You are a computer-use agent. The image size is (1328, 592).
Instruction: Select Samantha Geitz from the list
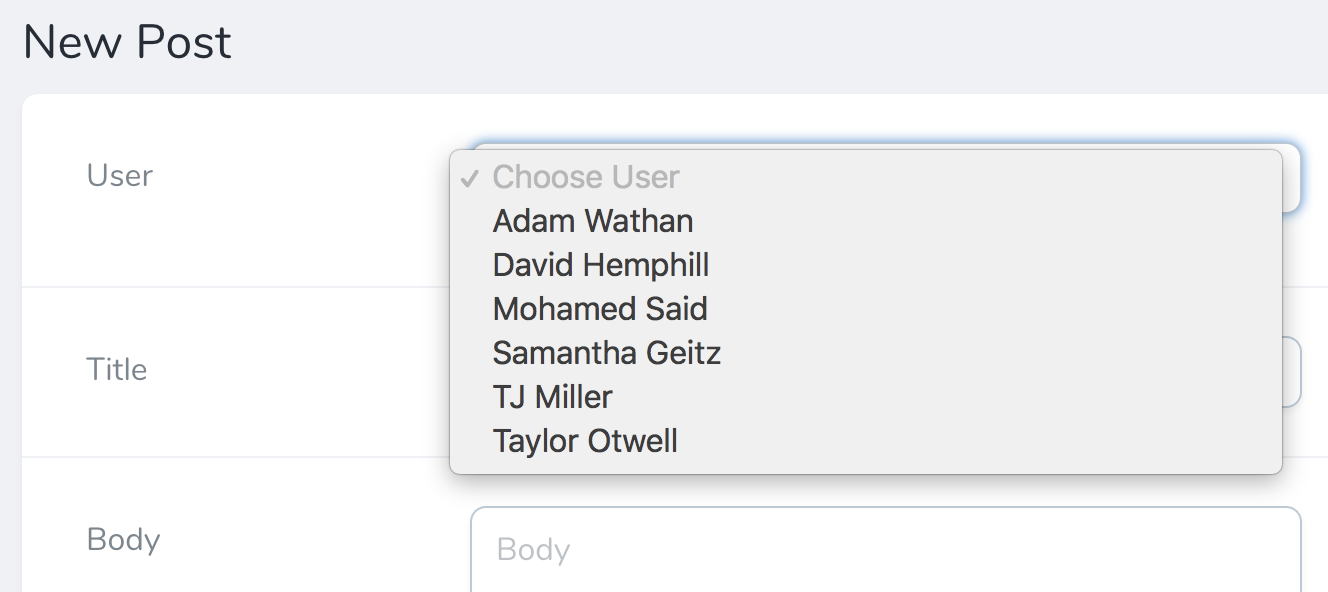[x=607, y=353]
